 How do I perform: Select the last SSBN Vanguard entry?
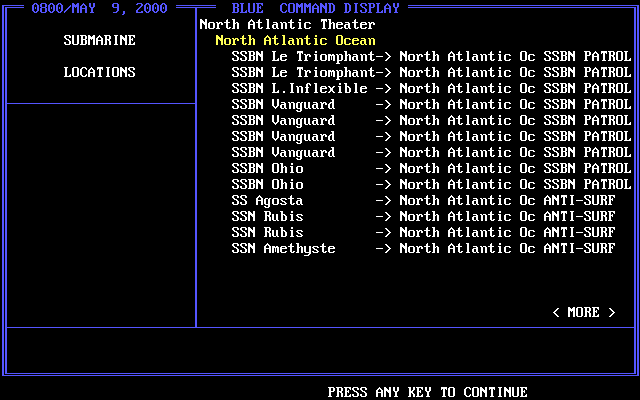point(283,153)
